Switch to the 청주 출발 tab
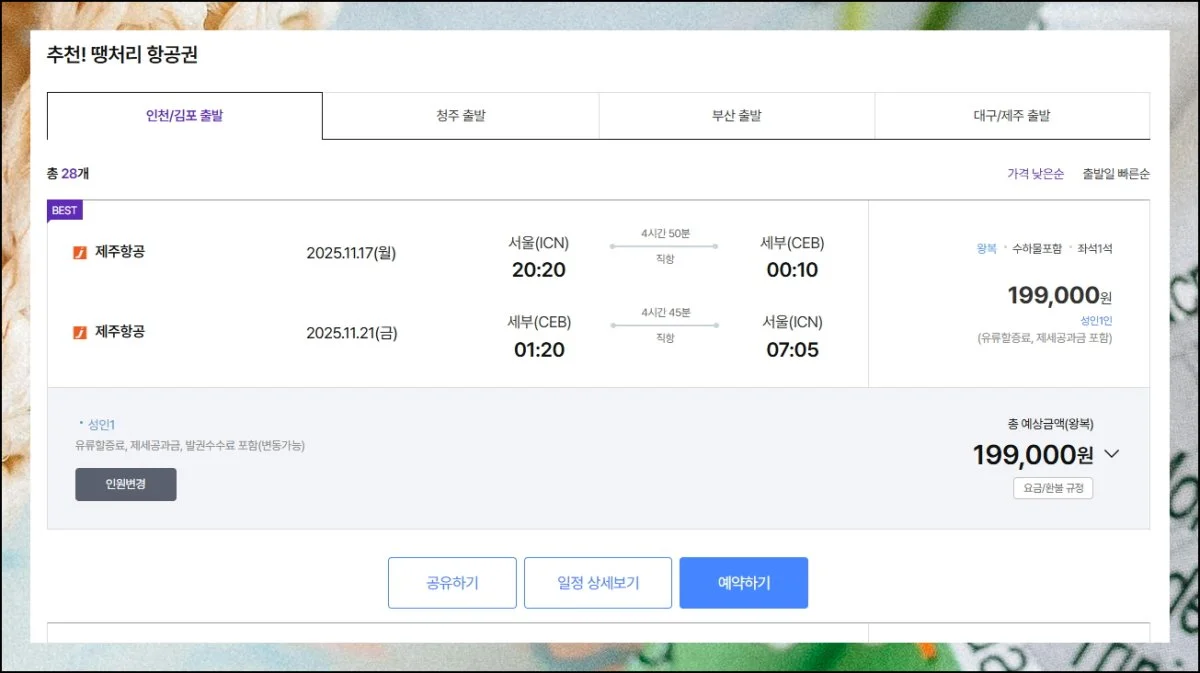 461,116
